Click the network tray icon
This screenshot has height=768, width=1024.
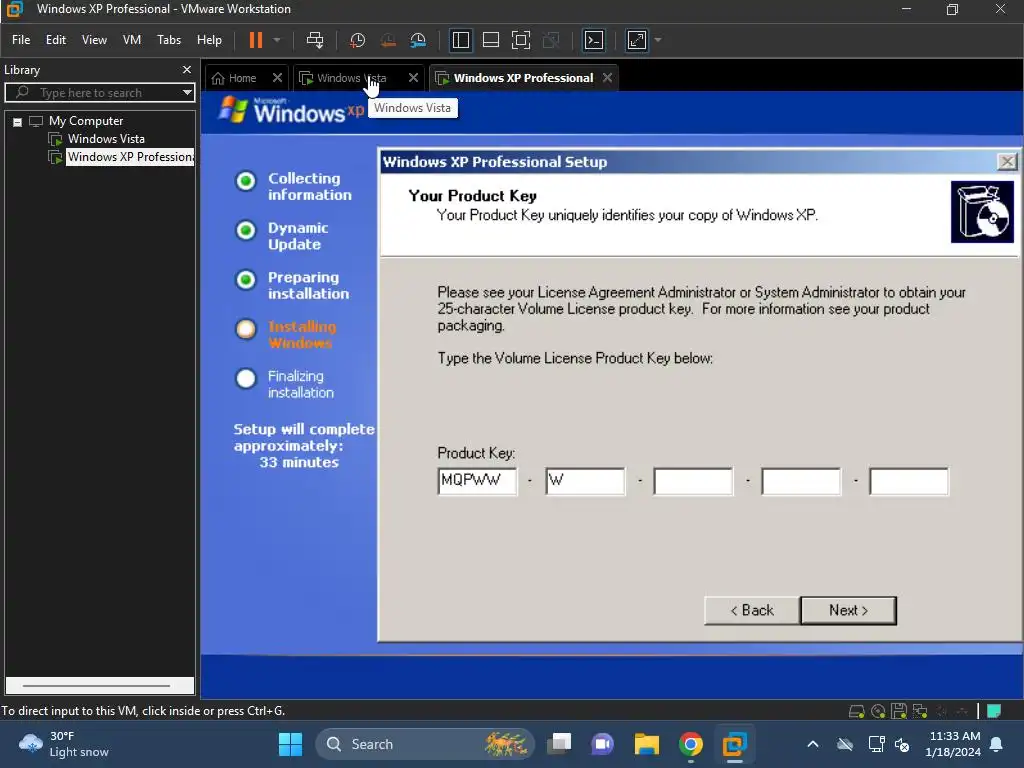point(876,744)
